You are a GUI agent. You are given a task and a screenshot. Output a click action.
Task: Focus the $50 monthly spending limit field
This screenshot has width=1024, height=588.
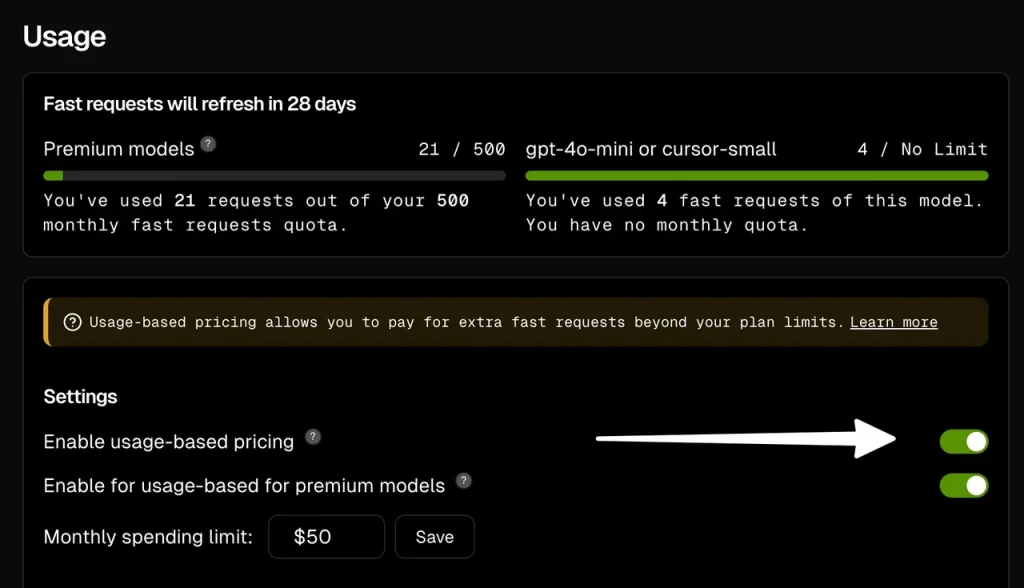coord(327,537)
